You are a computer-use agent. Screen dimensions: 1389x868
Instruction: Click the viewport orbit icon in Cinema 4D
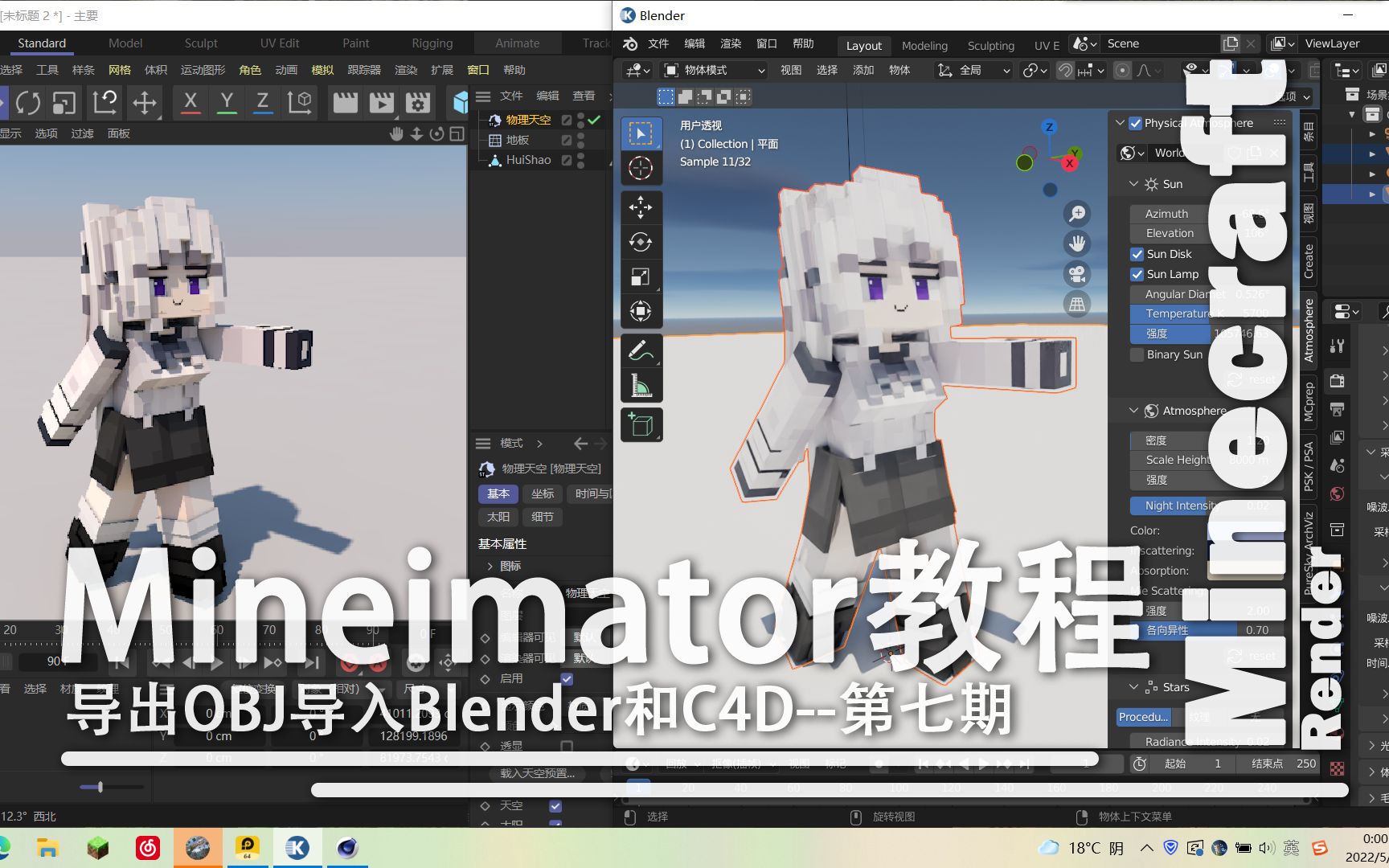click(x=436, y=133)
